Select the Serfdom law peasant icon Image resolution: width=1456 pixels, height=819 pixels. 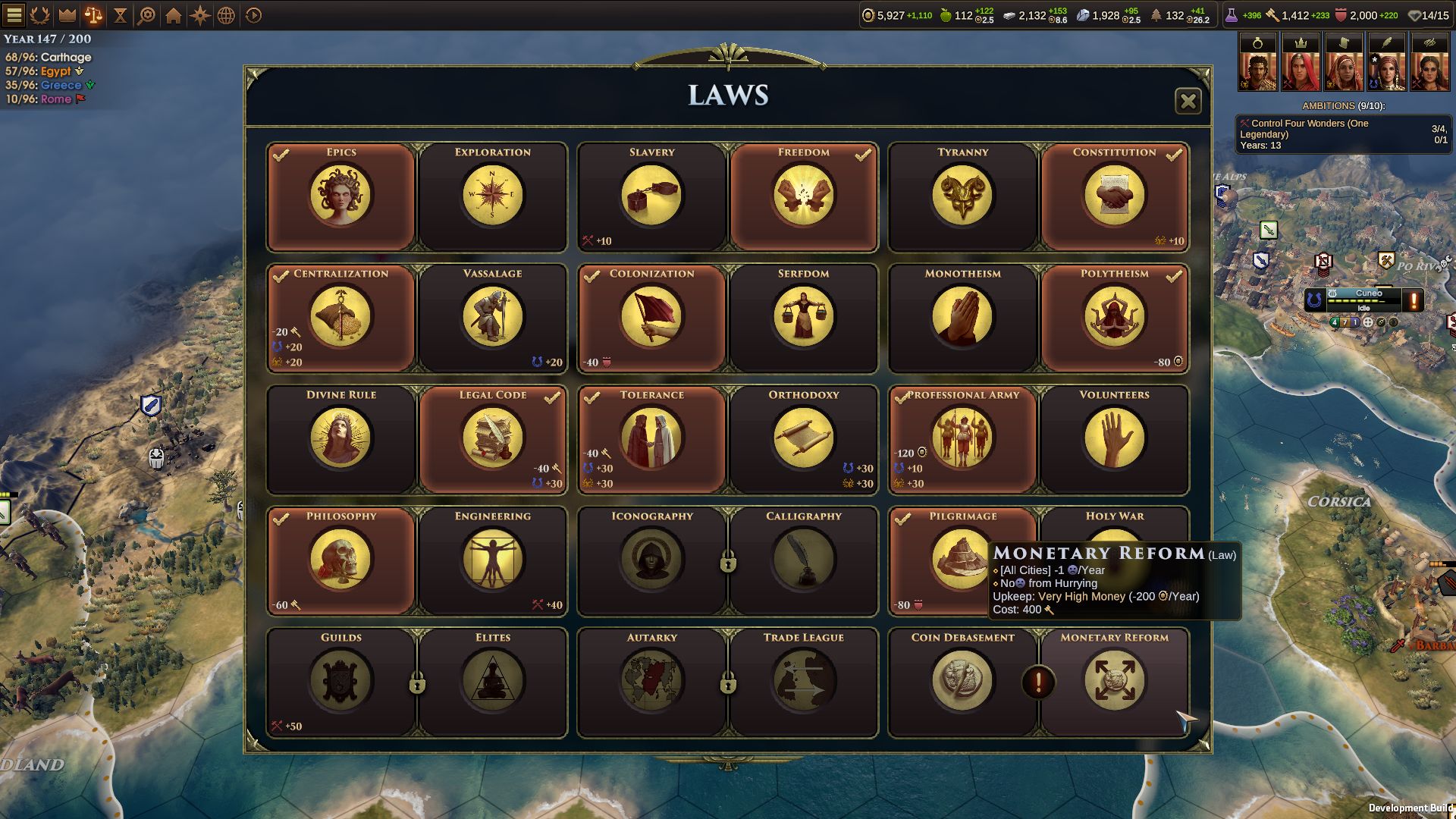(x=803, y=317)
